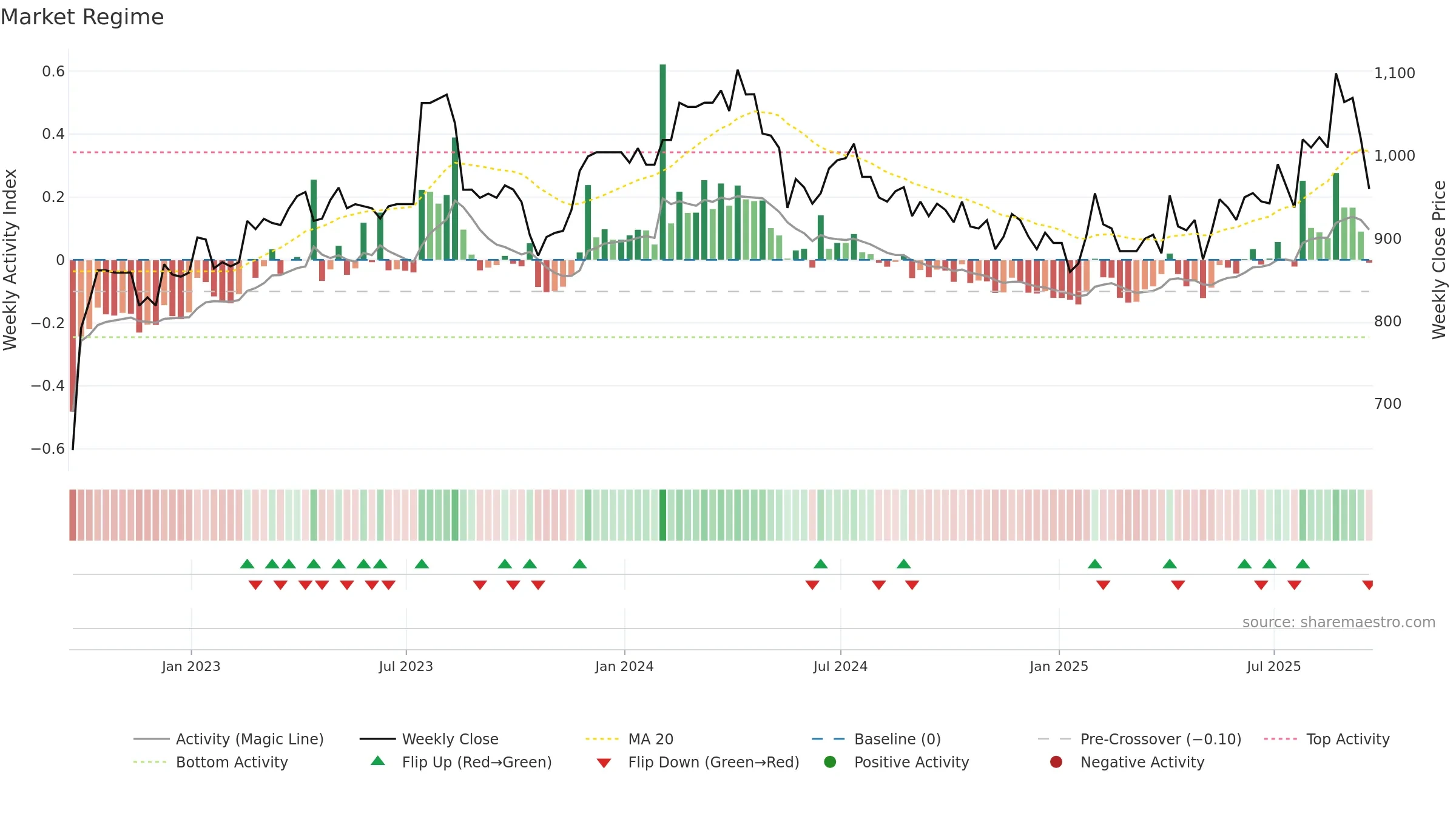The image size is (1456, 819).
Task: Click the 1,100 right axis price label
Action: pyautogui.click(x=1394, y=73)
